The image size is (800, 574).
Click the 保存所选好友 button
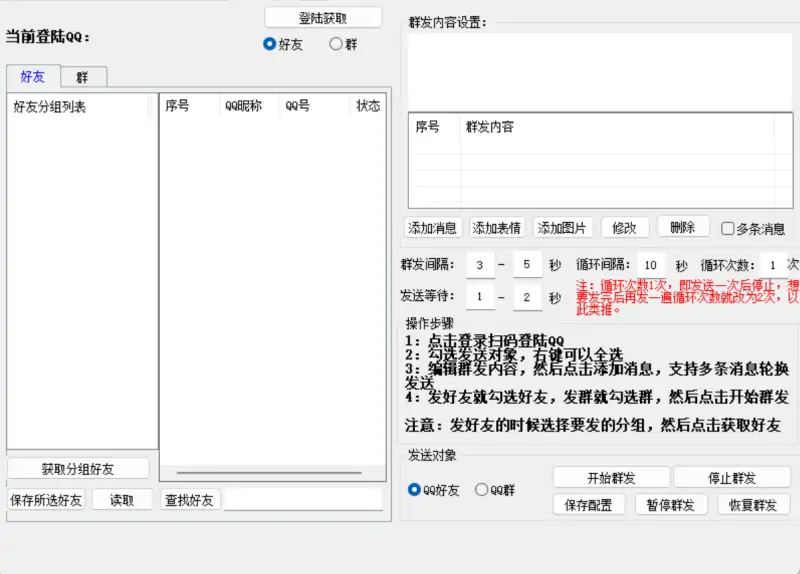pos(46,500)
